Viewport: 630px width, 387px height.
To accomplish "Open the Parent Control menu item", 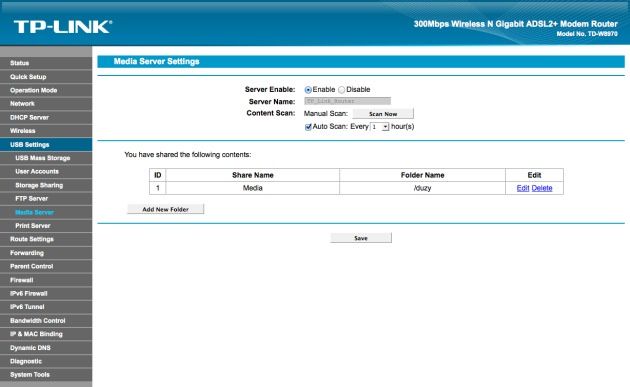I will coord(46,266).
